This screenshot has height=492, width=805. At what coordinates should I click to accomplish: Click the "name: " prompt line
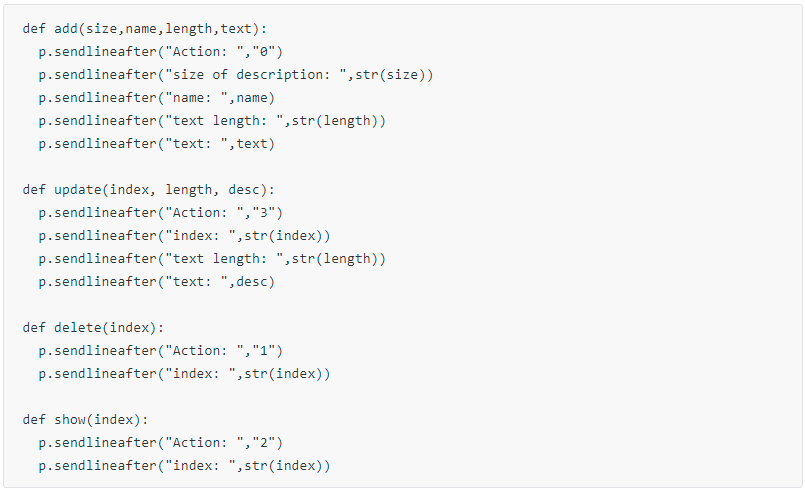pos(156,98)
